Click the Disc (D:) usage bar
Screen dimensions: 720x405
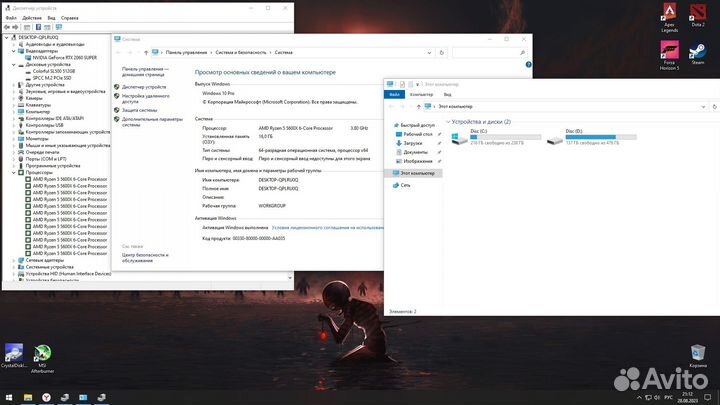[601, 137]
